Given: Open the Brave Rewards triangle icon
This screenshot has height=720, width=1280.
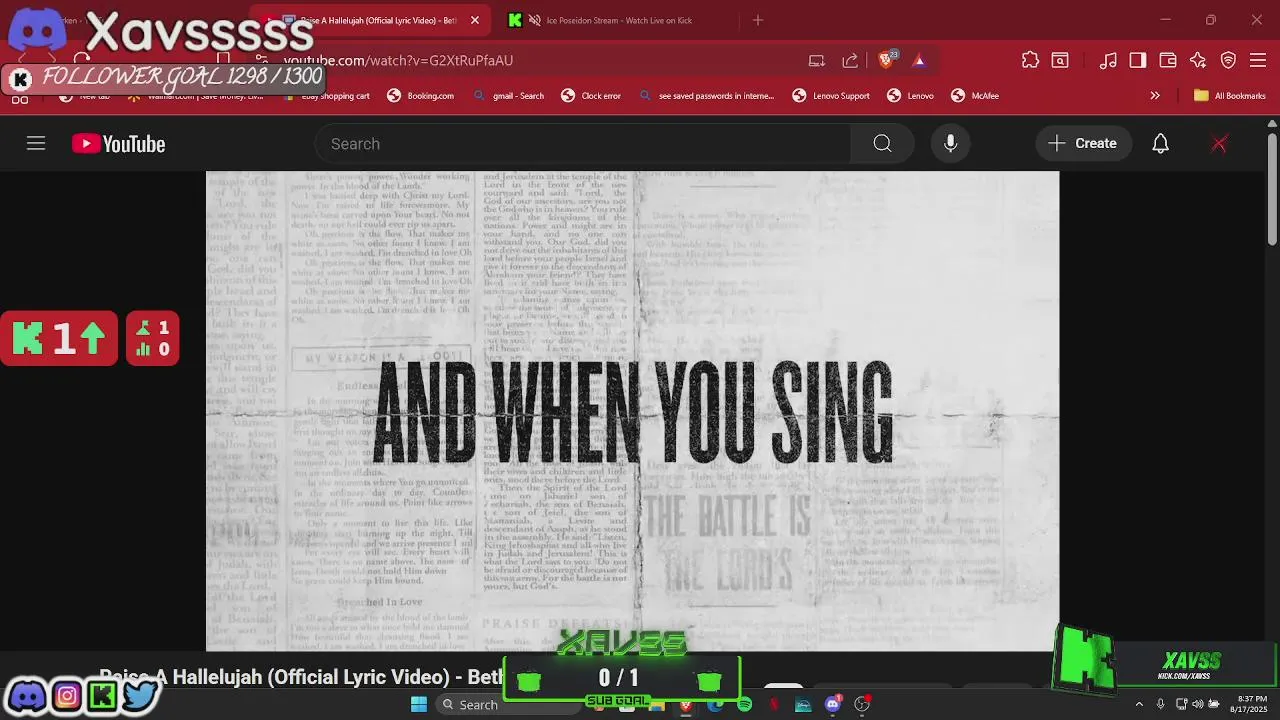Looking at the screenshot, I should click(x=919, y=61).
